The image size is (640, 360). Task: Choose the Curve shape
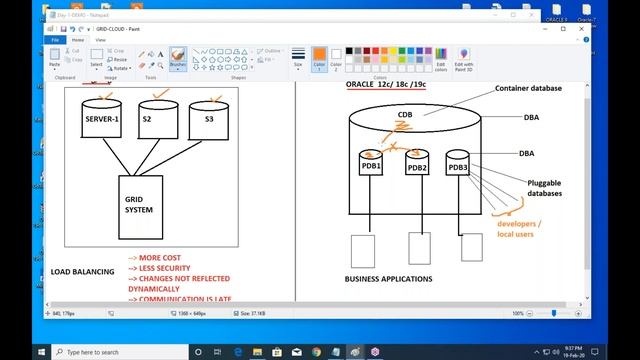(x=204, y=51)
